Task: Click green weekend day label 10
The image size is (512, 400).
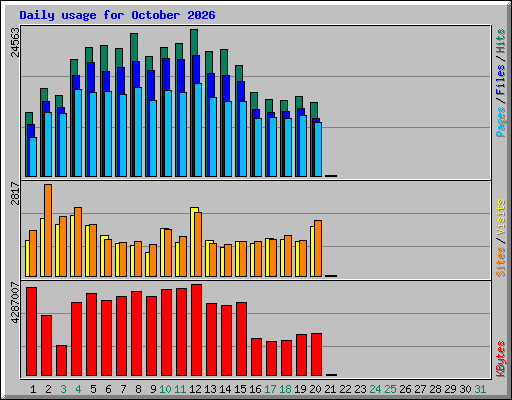Action: [165, 389]
